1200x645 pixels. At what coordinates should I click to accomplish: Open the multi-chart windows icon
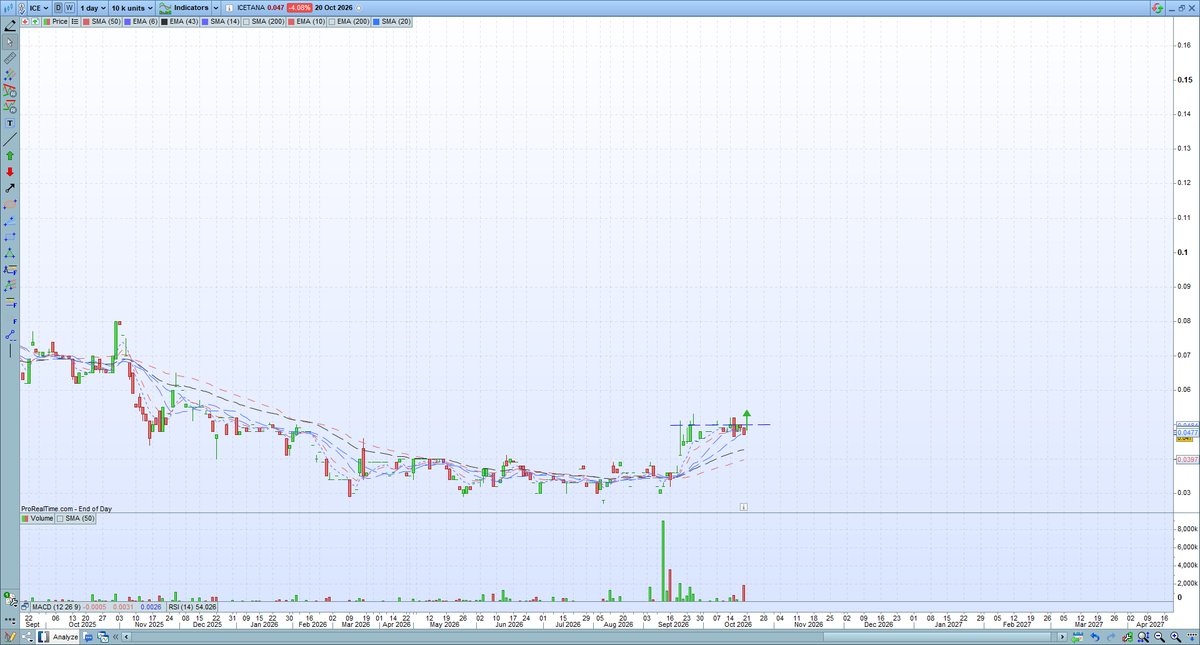(103, 637)
